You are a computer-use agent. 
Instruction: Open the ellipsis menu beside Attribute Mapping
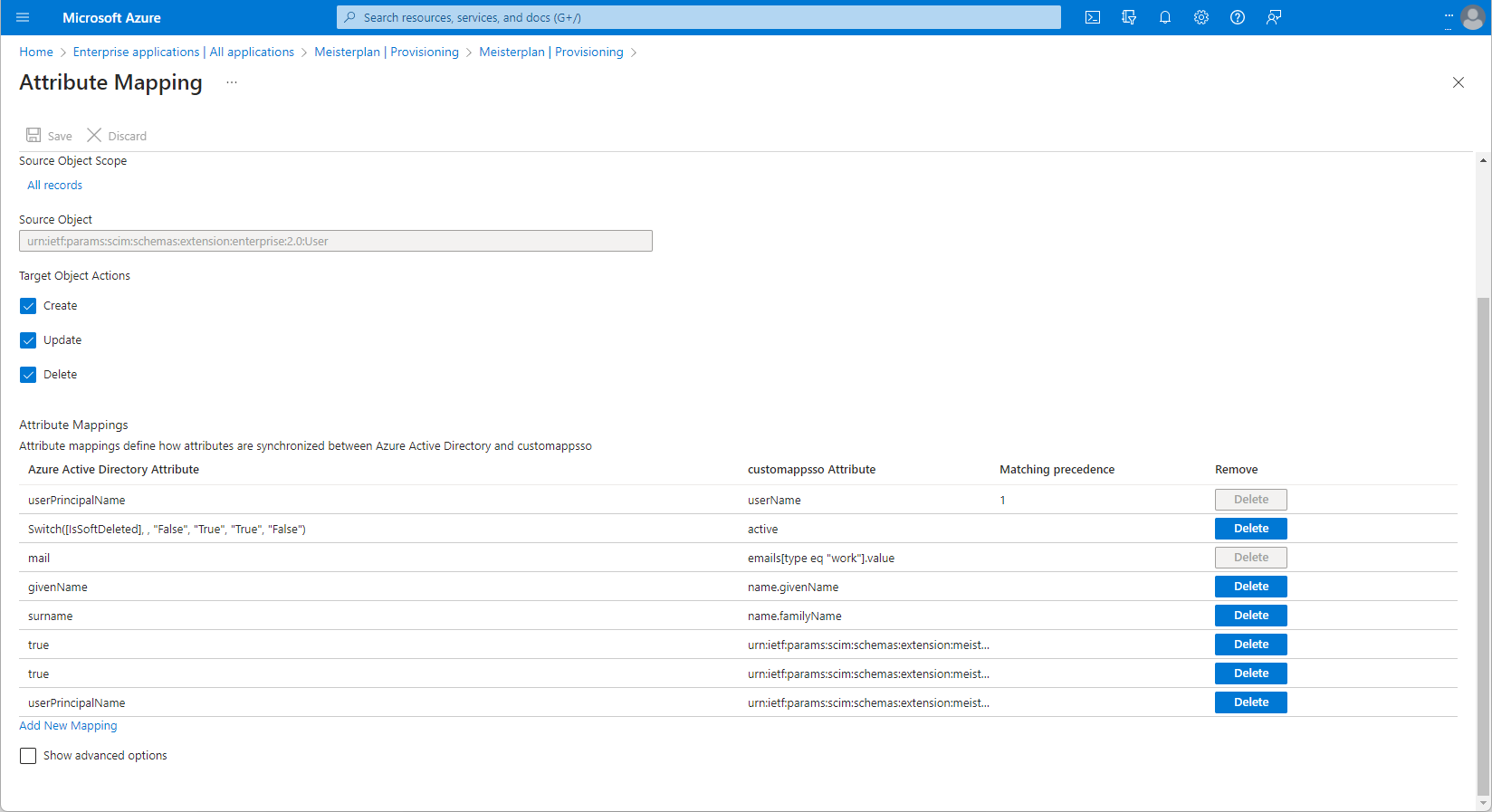point(232,82)
